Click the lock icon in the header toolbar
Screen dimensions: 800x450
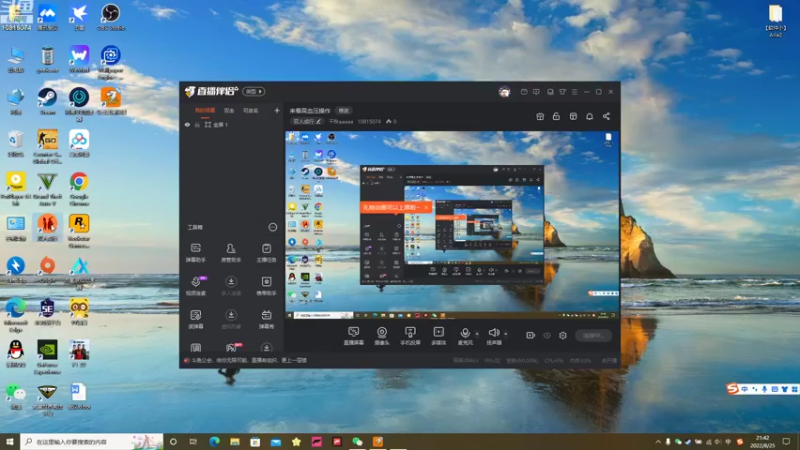point(556,116)
